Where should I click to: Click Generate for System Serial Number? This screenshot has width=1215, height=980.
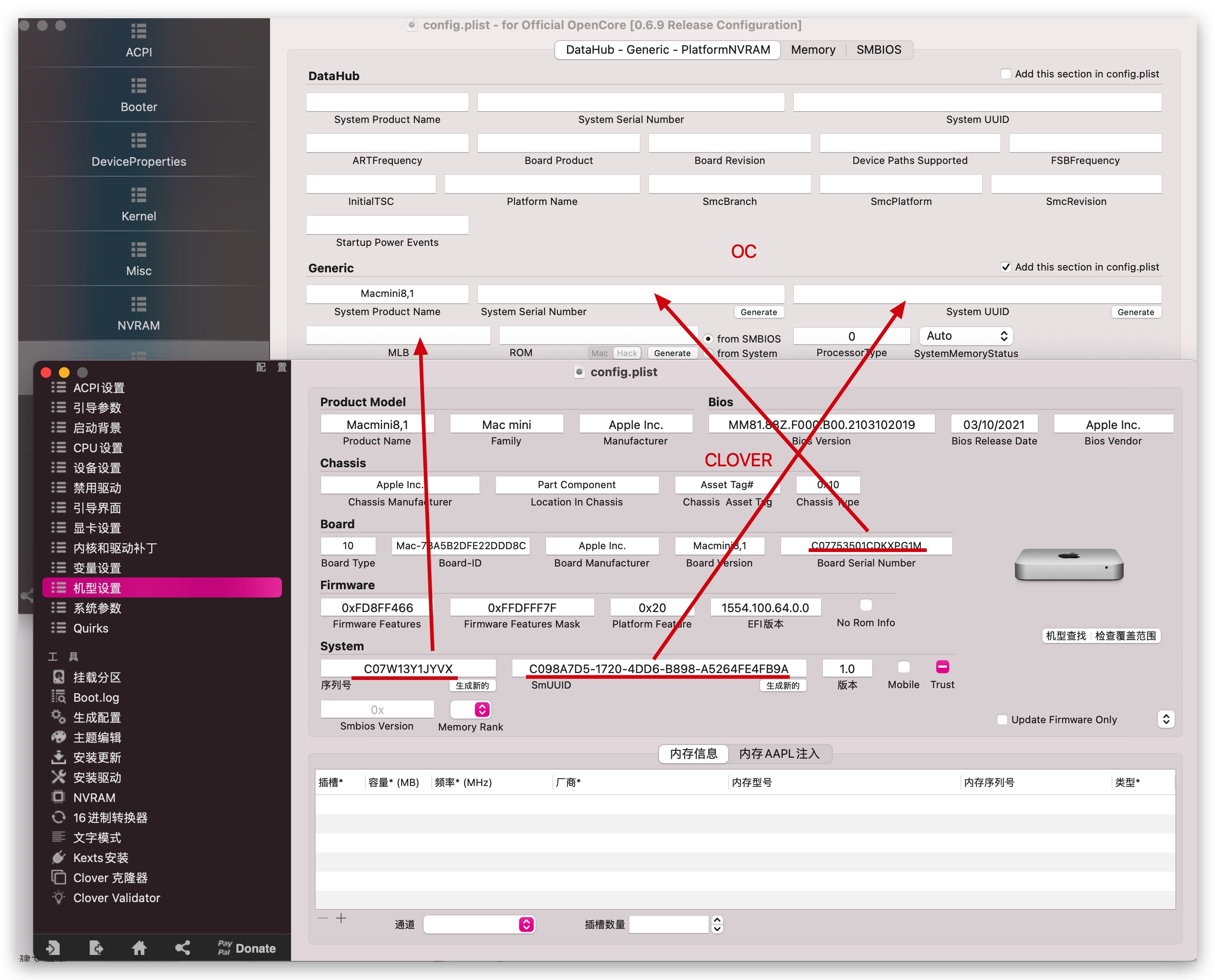tap(758, 312)
